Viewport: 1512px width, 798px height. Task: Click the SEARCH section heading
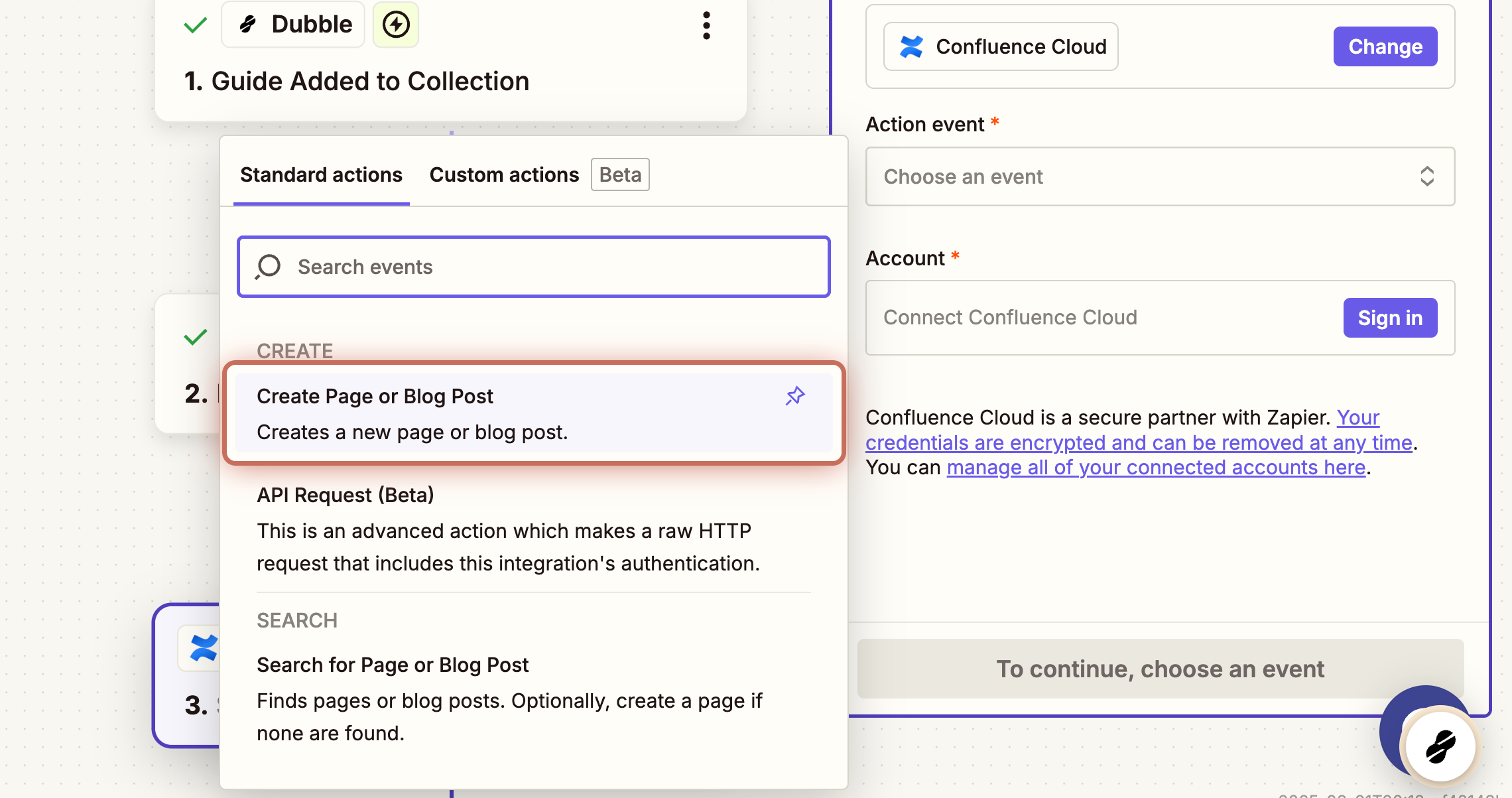tap(297, 620)
